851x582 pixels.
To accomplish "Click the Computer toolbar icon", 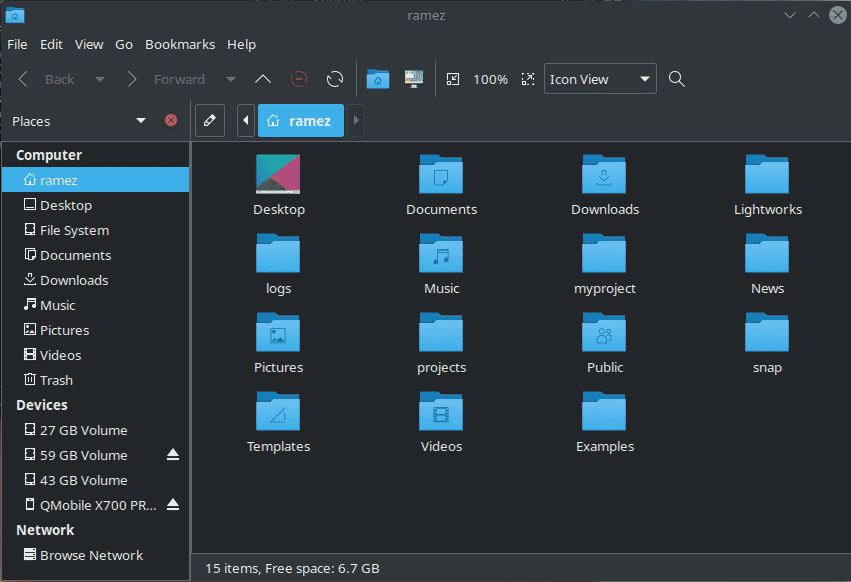I will click(x=414, y=79).
